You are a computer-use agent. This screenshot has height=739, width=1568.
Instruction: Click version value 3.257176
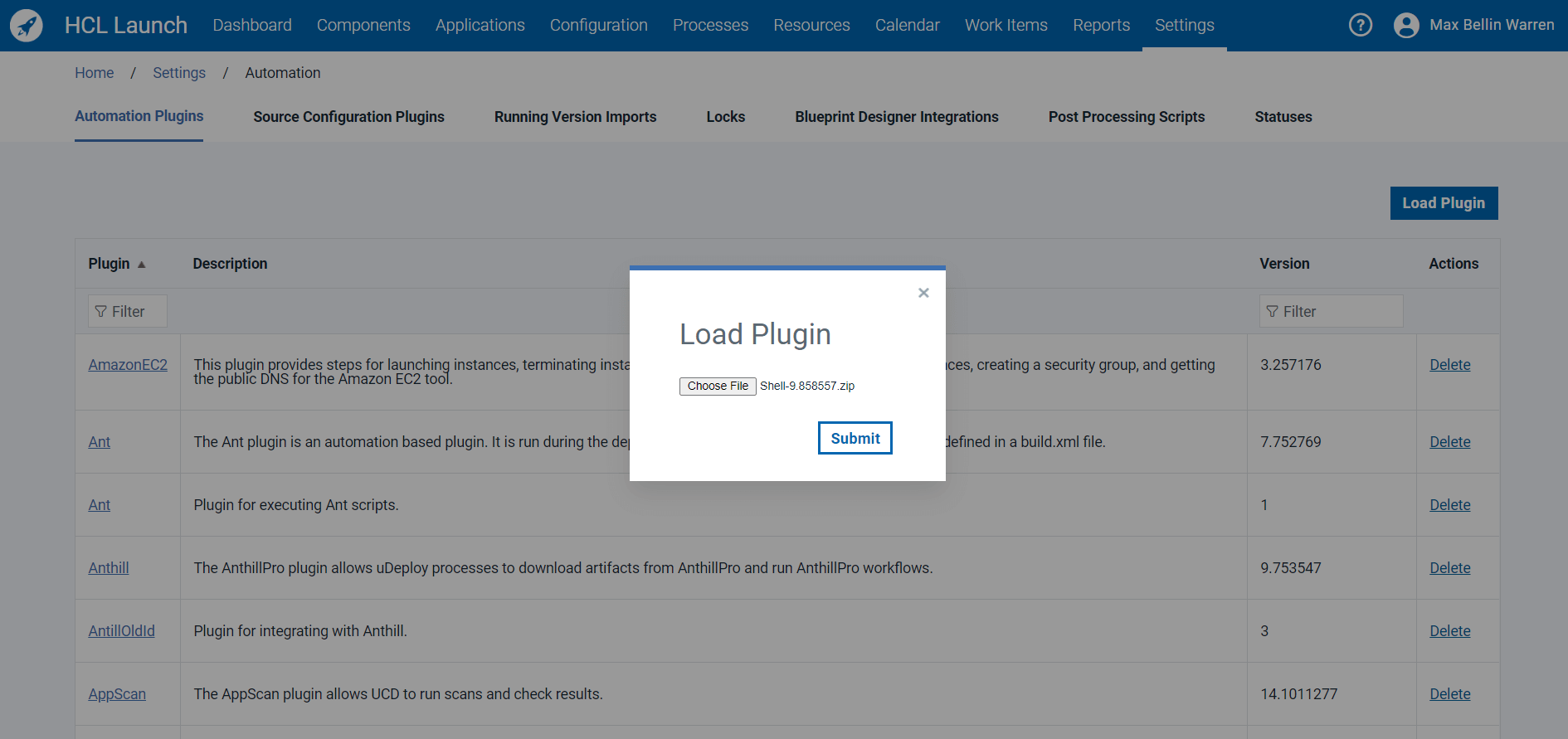(1290, 365)
